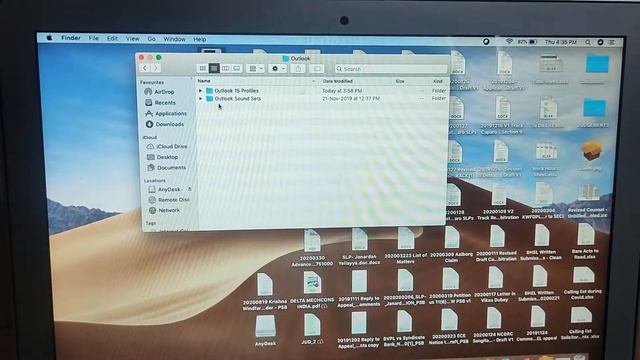The image size is (640, 360).
Task: Select the 20200323 ECE Notice file
Action: click(449, 327)
